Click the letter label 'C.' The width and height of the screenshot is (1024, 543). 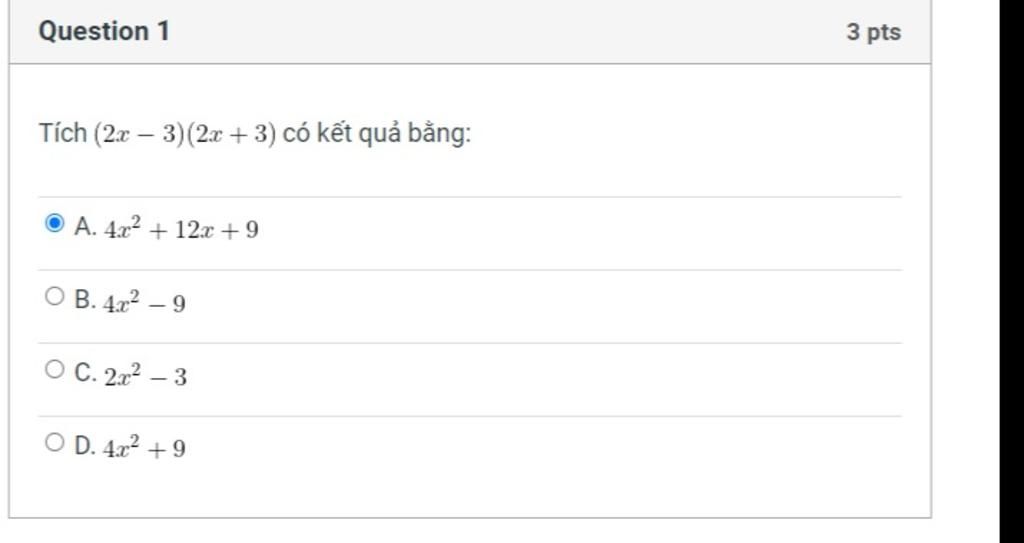tap(86, 373)
